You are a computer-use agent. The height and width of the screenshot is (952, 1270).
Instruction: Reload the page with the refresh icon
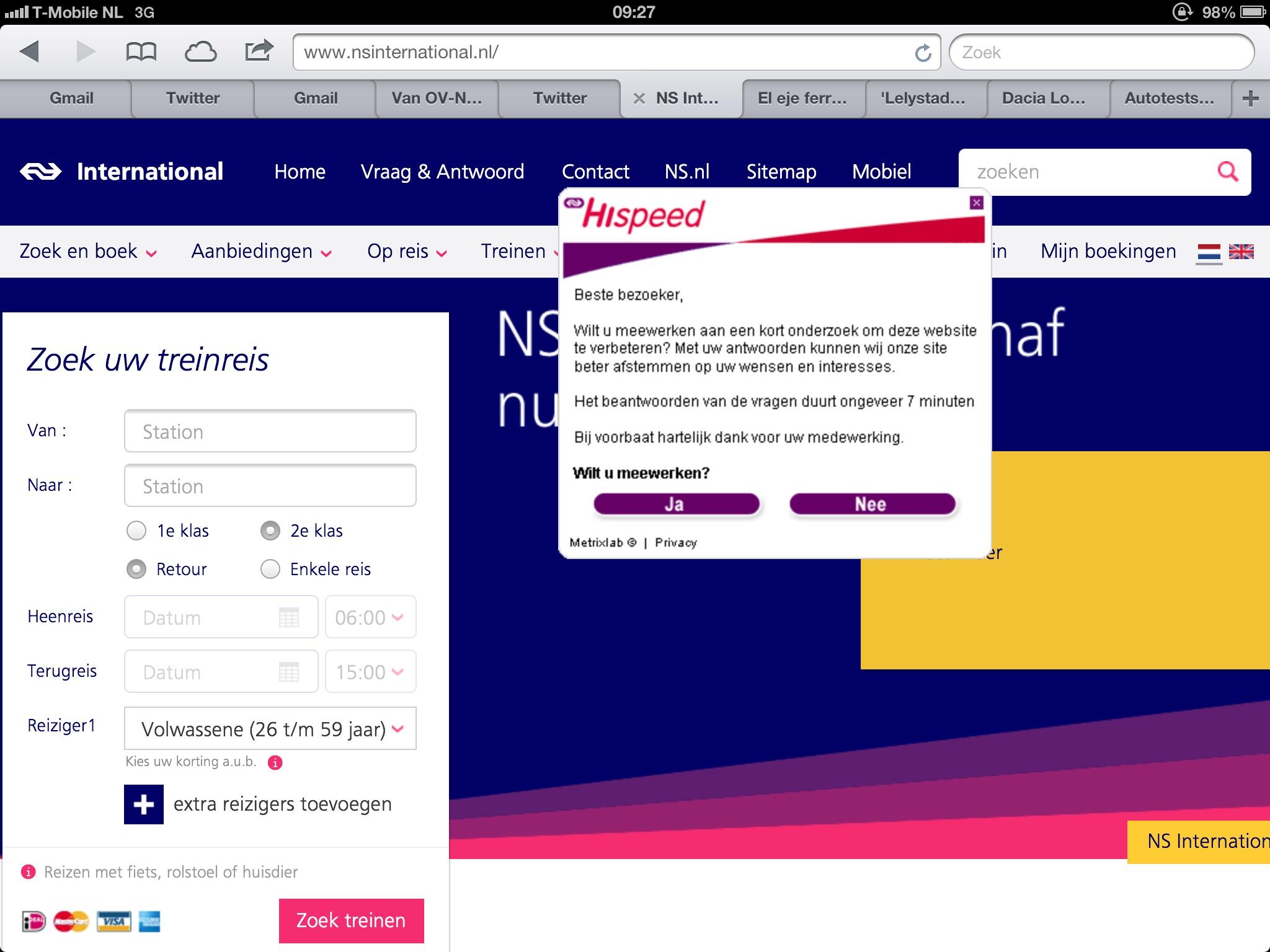[923, 53]
